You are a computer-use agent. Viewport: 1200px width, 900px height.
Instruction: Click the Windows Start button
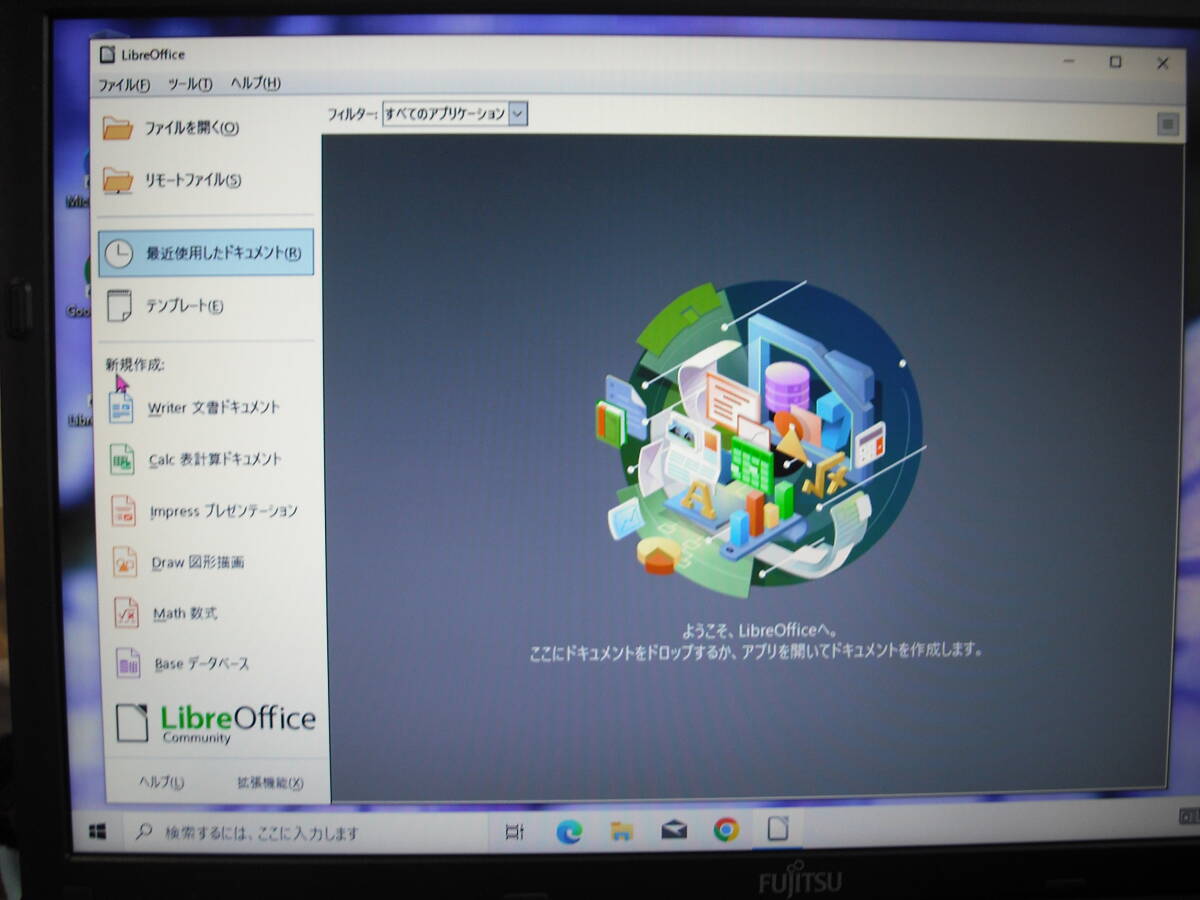click(97, 832)
